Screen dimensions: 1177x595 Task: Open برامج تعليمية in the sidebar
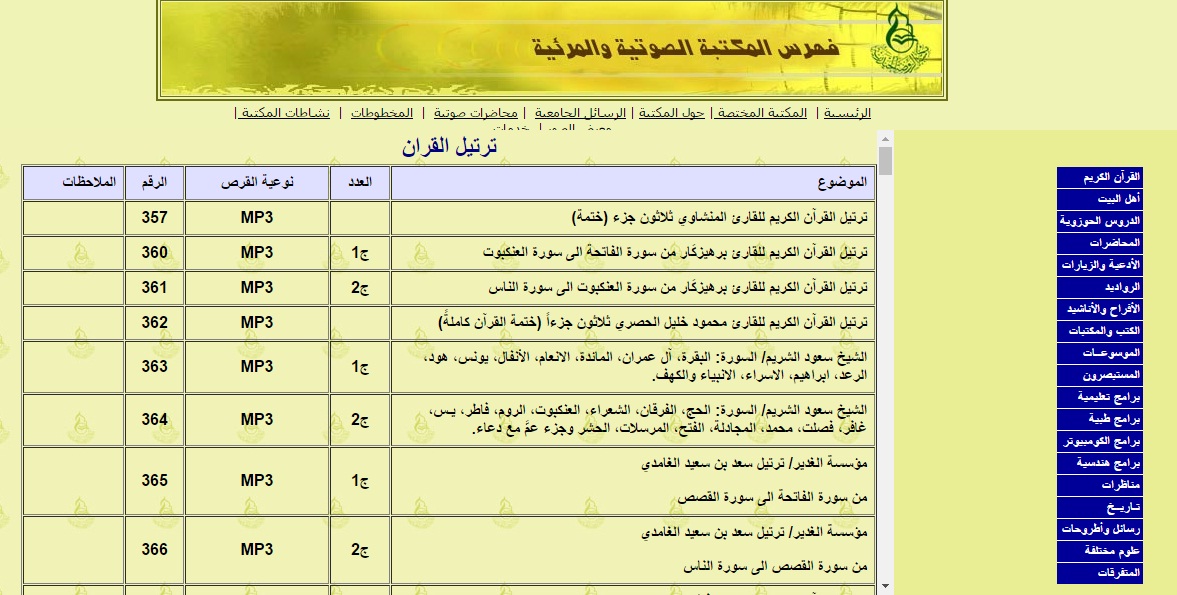(1100, 397)
